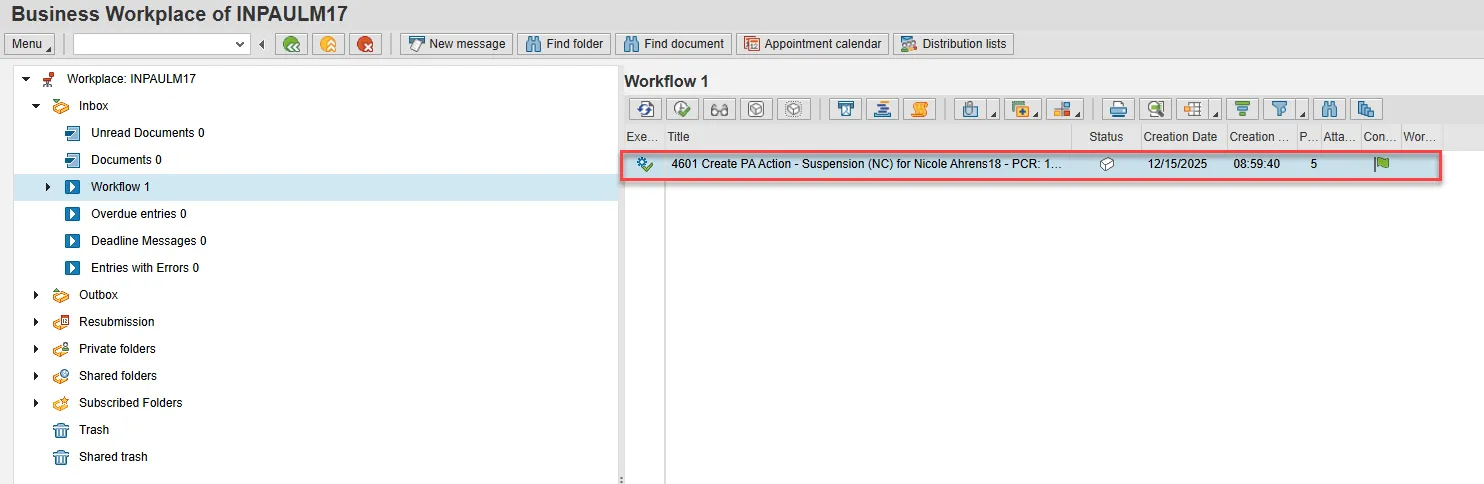Click the yellow Exit icon

coord(328,44)
